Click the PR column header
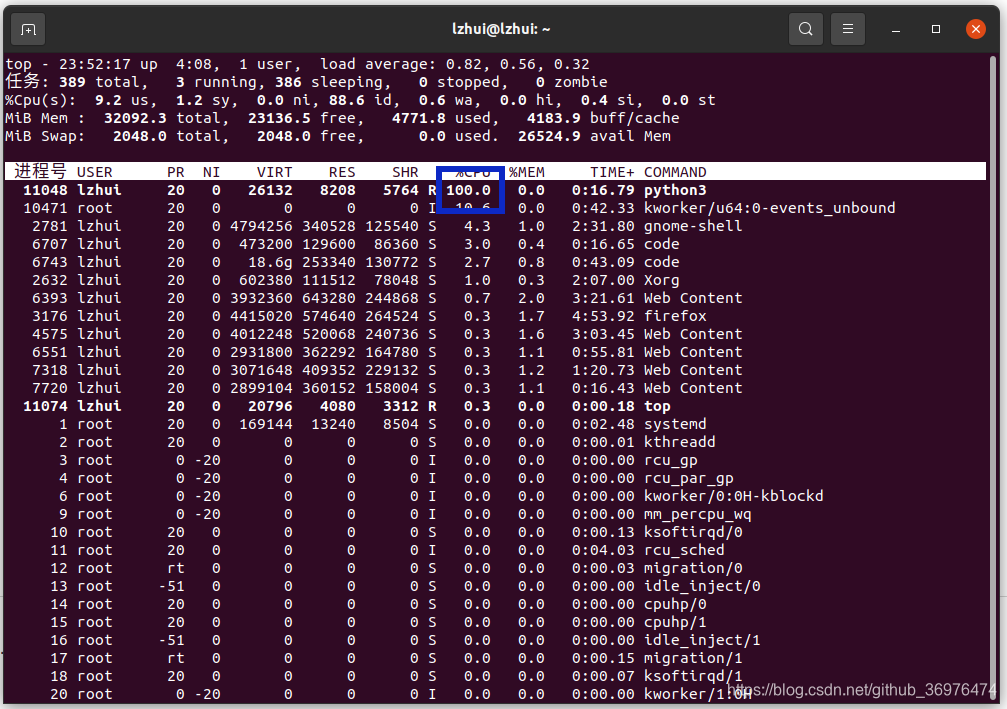The image size is (1007, 709). coord(176,172)
